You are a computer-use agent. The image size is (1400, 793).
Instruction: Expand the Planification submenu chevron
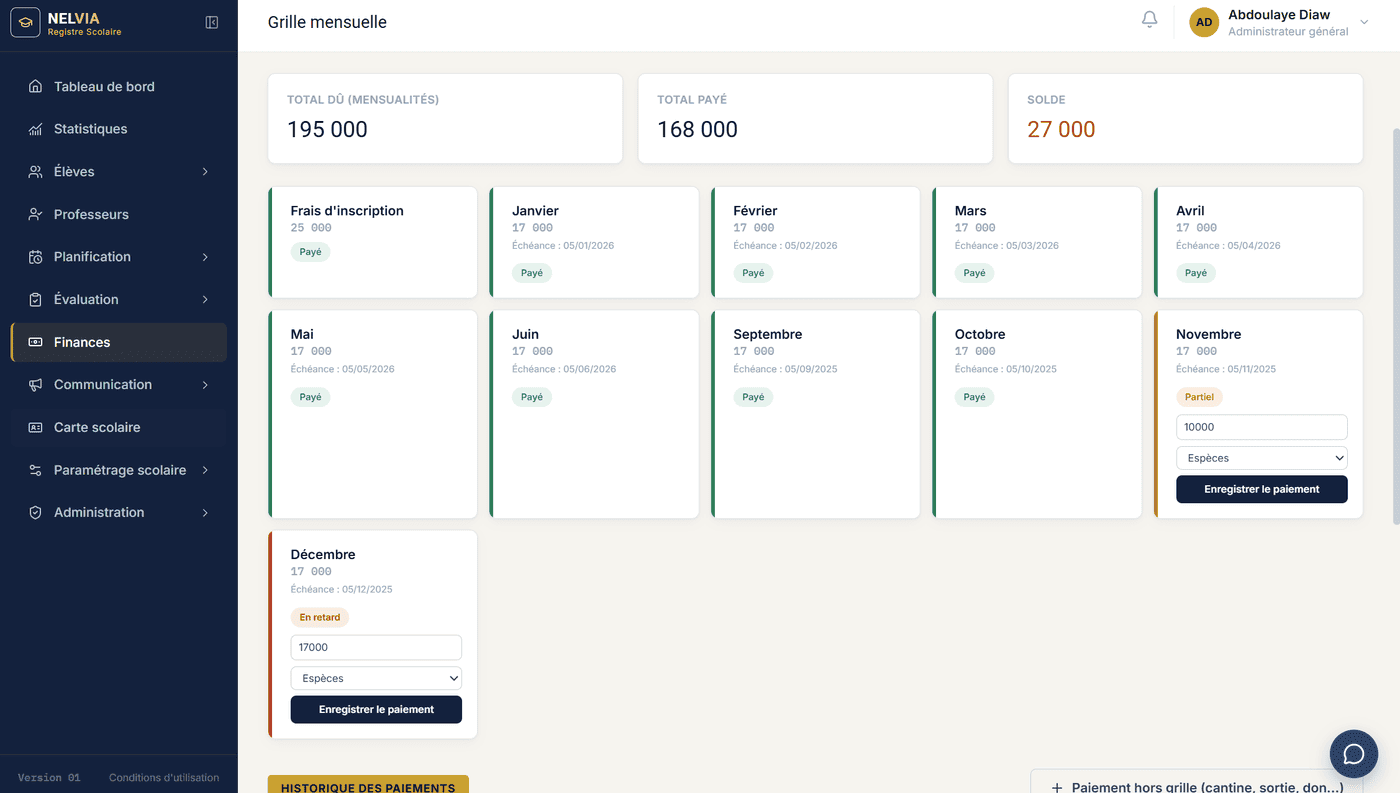[205, 257]
